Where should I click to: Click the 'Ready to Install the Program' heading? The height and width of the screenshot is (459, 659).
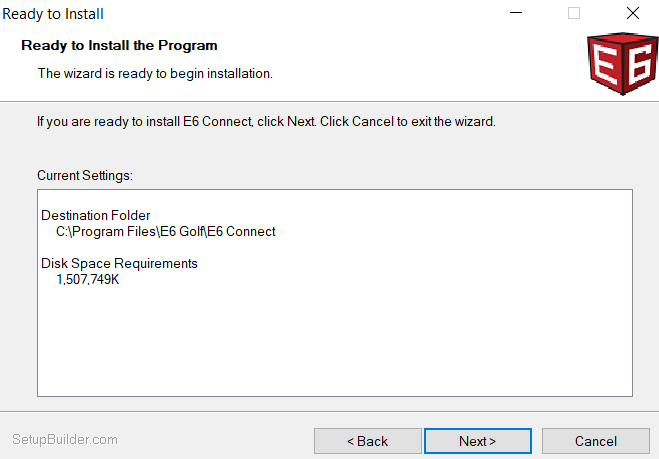119,45
